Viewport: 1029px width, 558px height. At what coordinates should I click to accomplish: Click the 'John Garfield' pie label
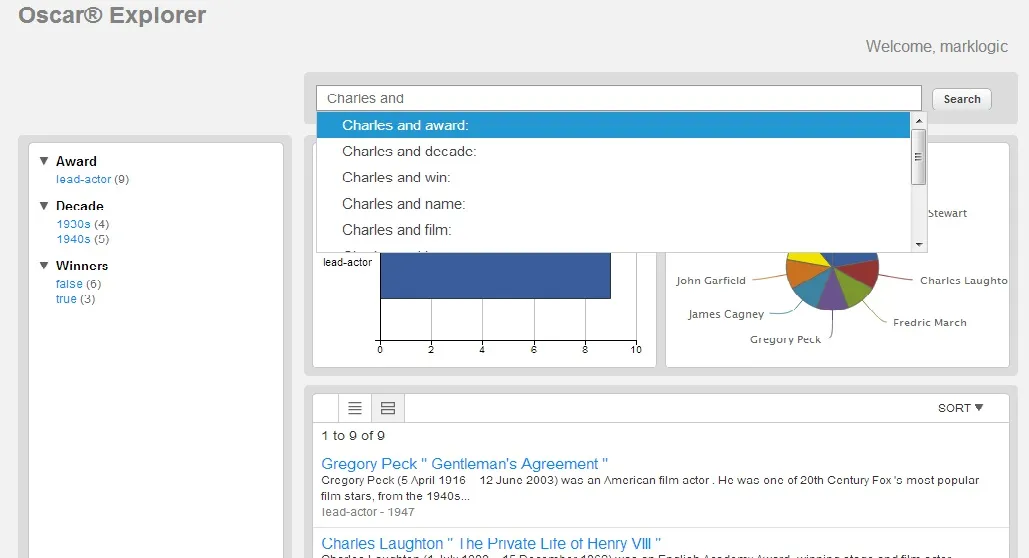pos(711,280)
